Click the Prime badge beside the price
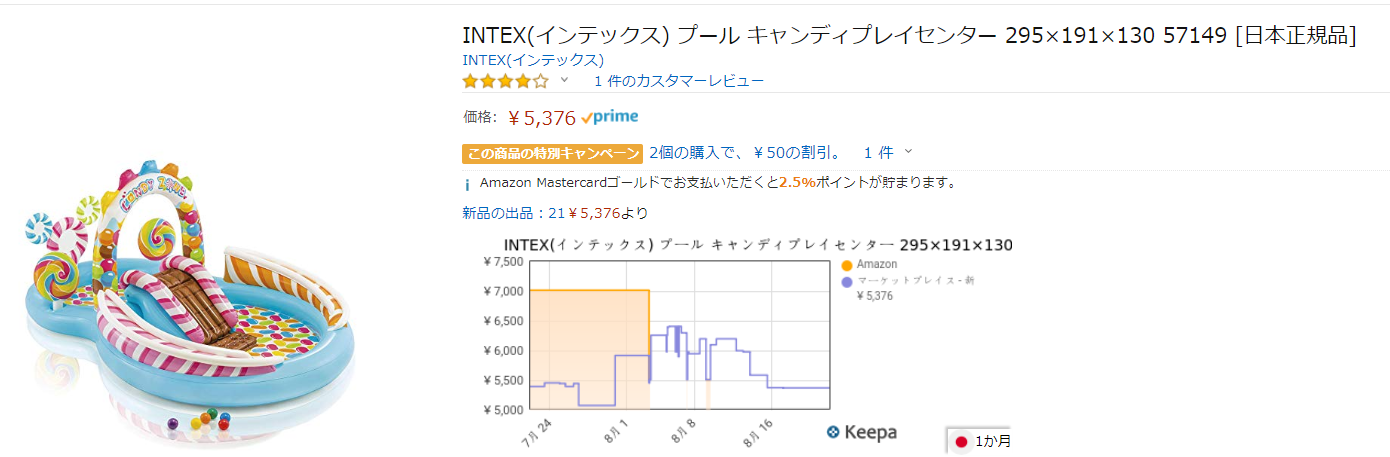The width and height of the screenshot is (1390, 457). tap(610, 117)
